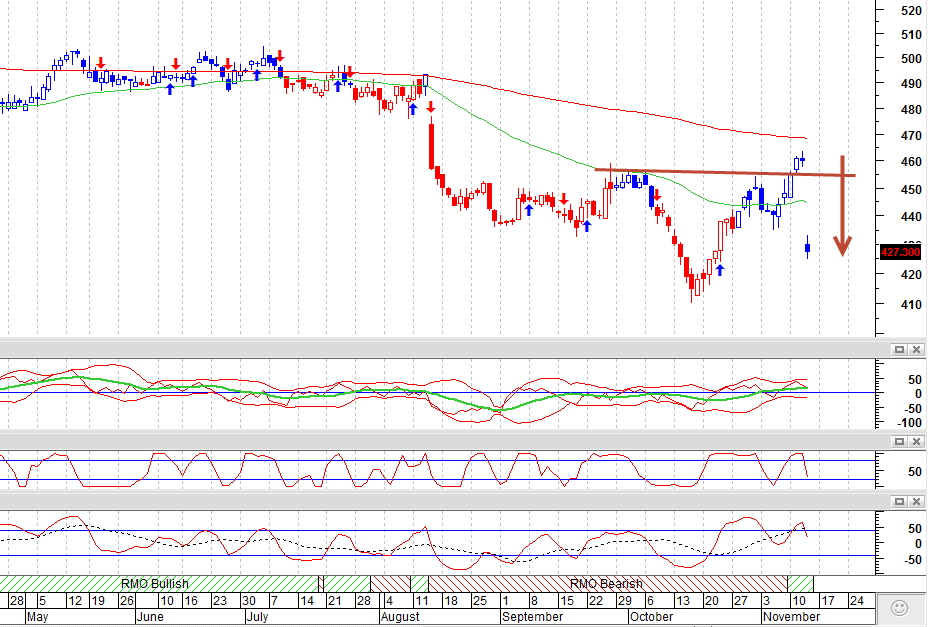Close the middle single-line oscillator panel
This screenshot has height=627, width=928.
[x=916, y=441]
